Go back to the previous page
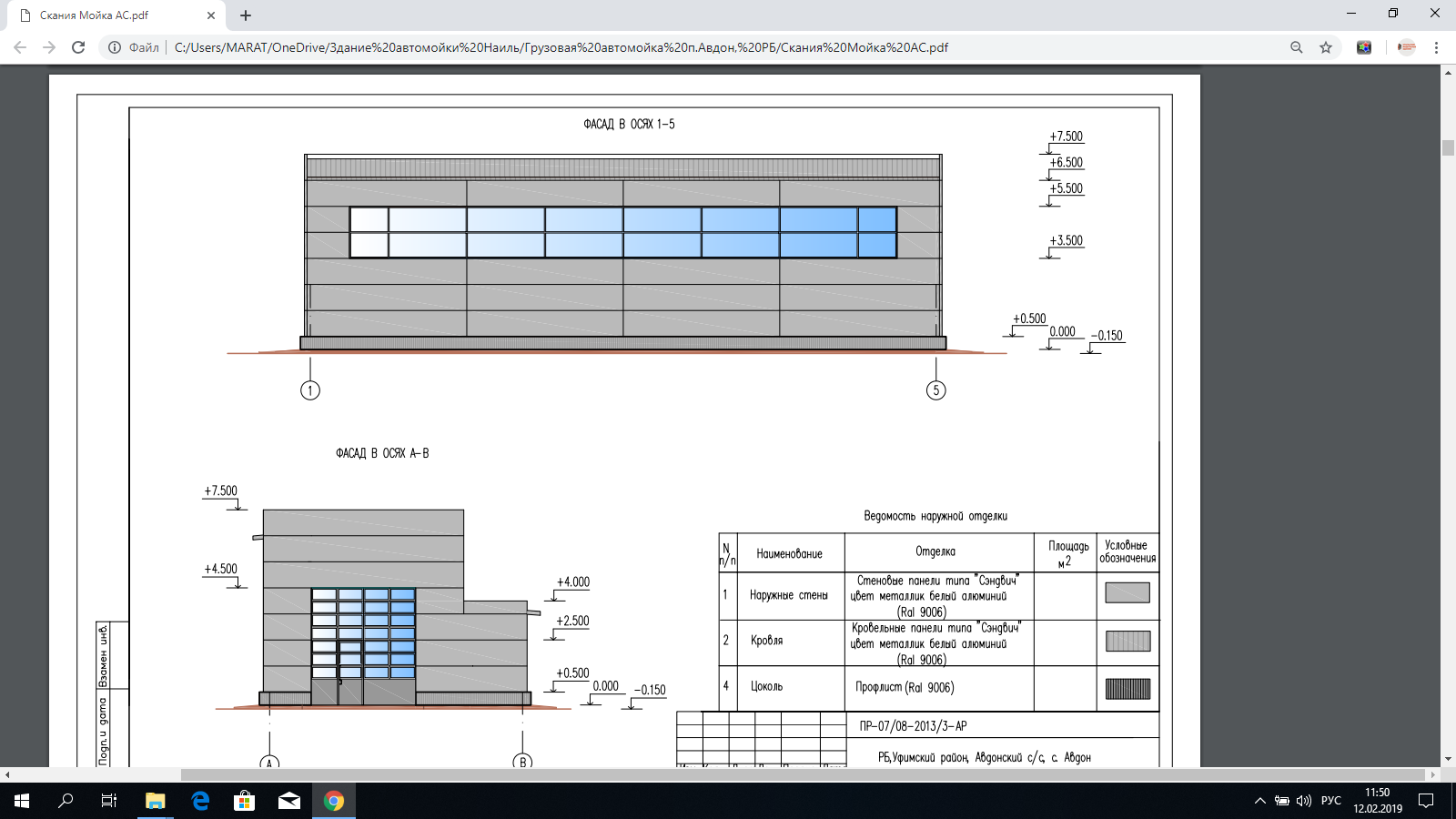The height and width of the screenshot is (819, 1456). (20, 47)
